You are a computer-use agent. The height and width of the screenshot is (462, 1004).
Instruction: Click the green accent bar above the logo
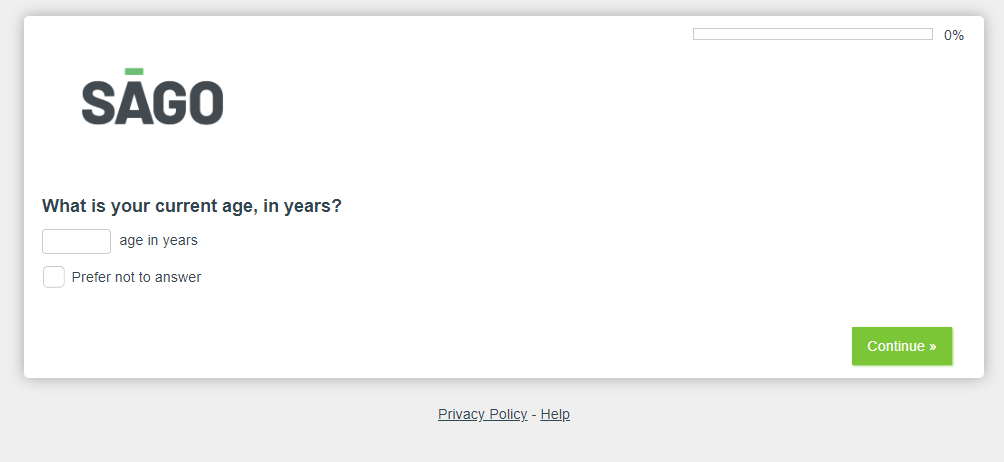point(134,71)
